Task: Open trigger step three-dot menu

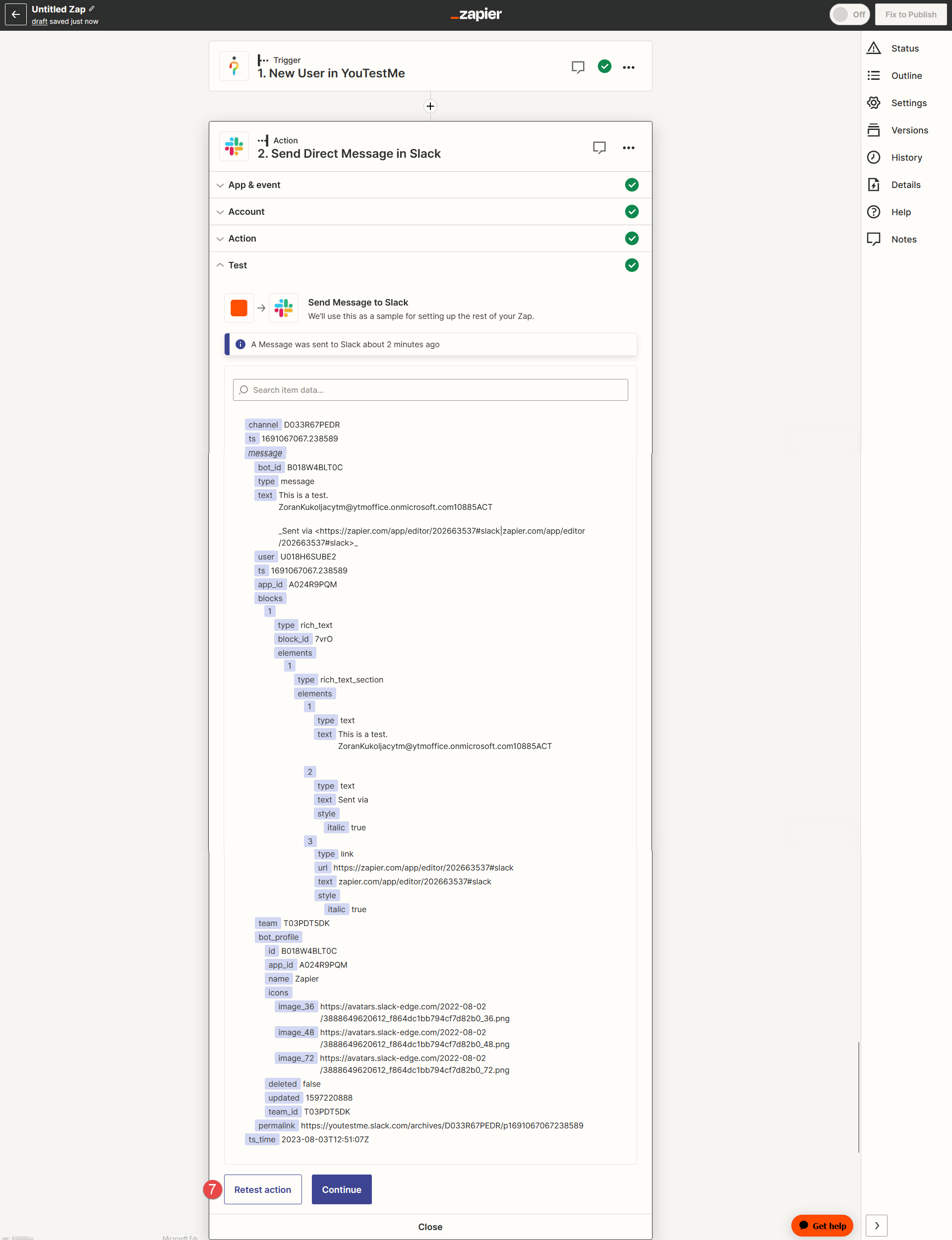Action: (628, 67)
